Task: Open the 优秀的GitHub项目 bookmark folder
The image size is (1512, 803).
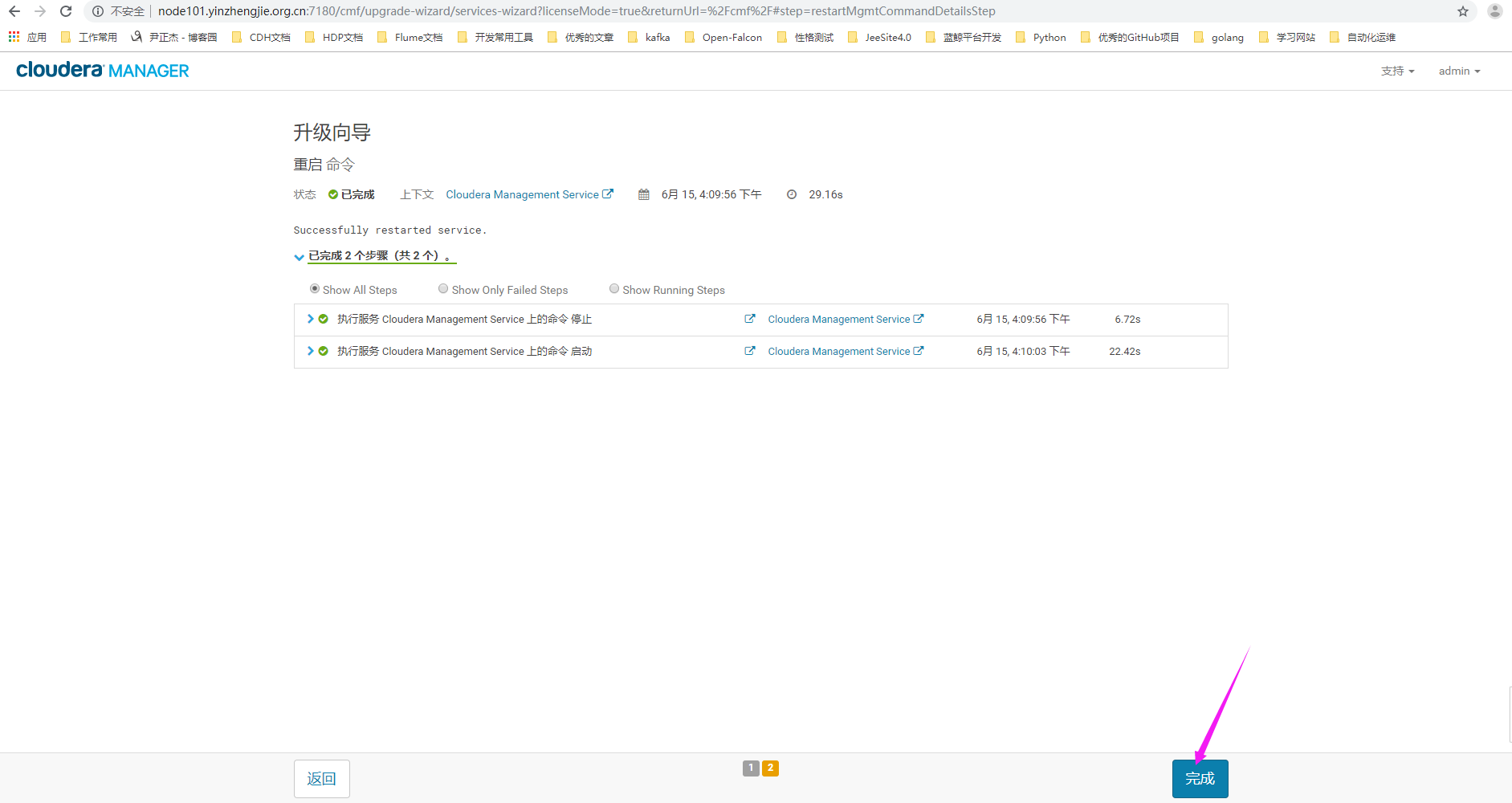Action: tap(1130, 37)
